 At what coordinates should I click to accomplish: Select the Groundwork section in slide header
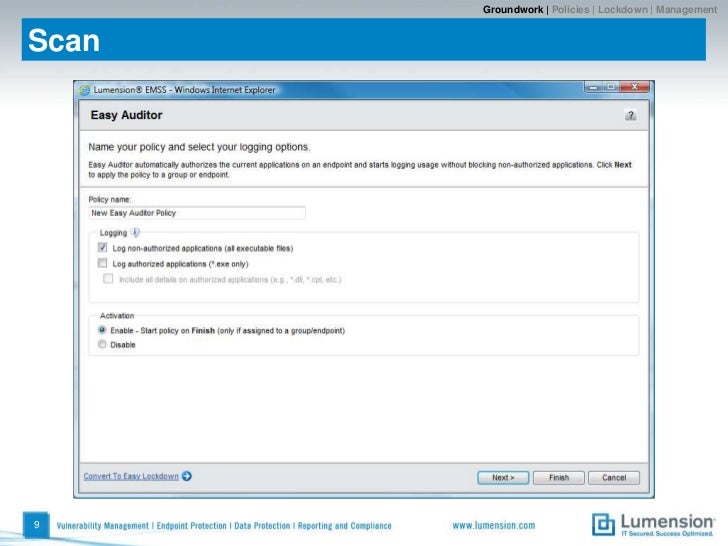point(513,10)
